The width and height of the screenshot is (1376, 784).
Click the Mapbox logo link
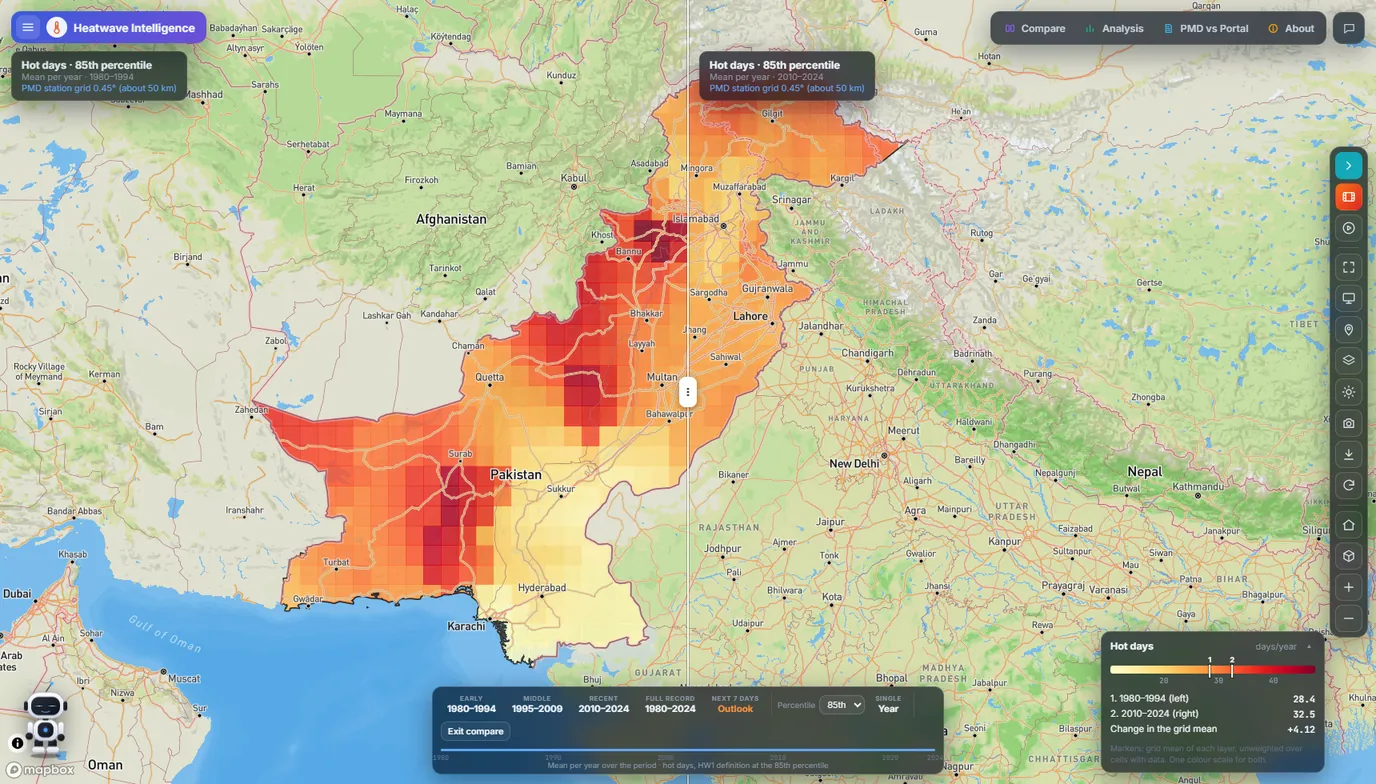(x=41, y=770)
